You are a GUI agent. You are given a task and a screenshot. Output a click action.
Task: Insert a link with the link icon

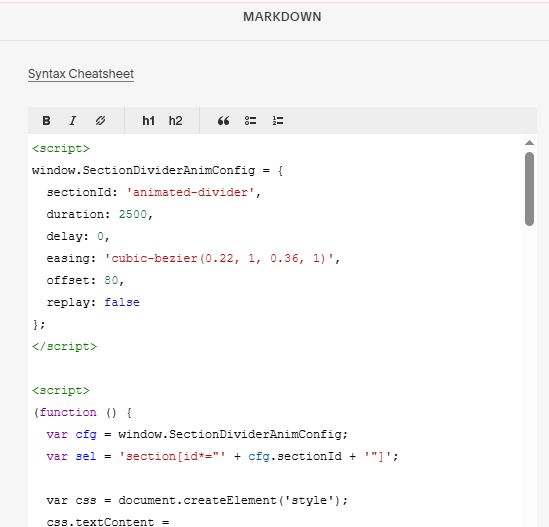(100, 121)
